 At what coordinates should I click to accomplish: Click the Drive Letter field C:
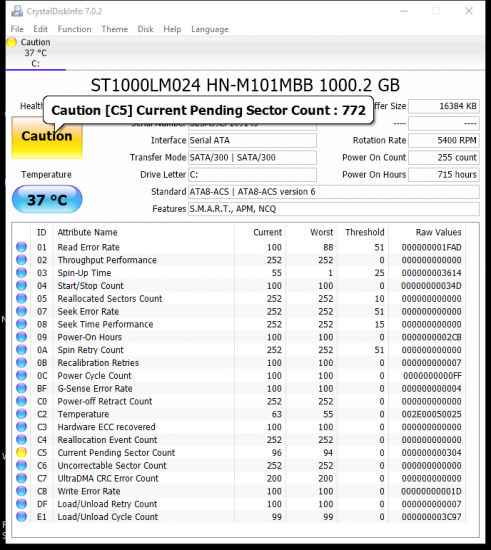coord(252,175)
